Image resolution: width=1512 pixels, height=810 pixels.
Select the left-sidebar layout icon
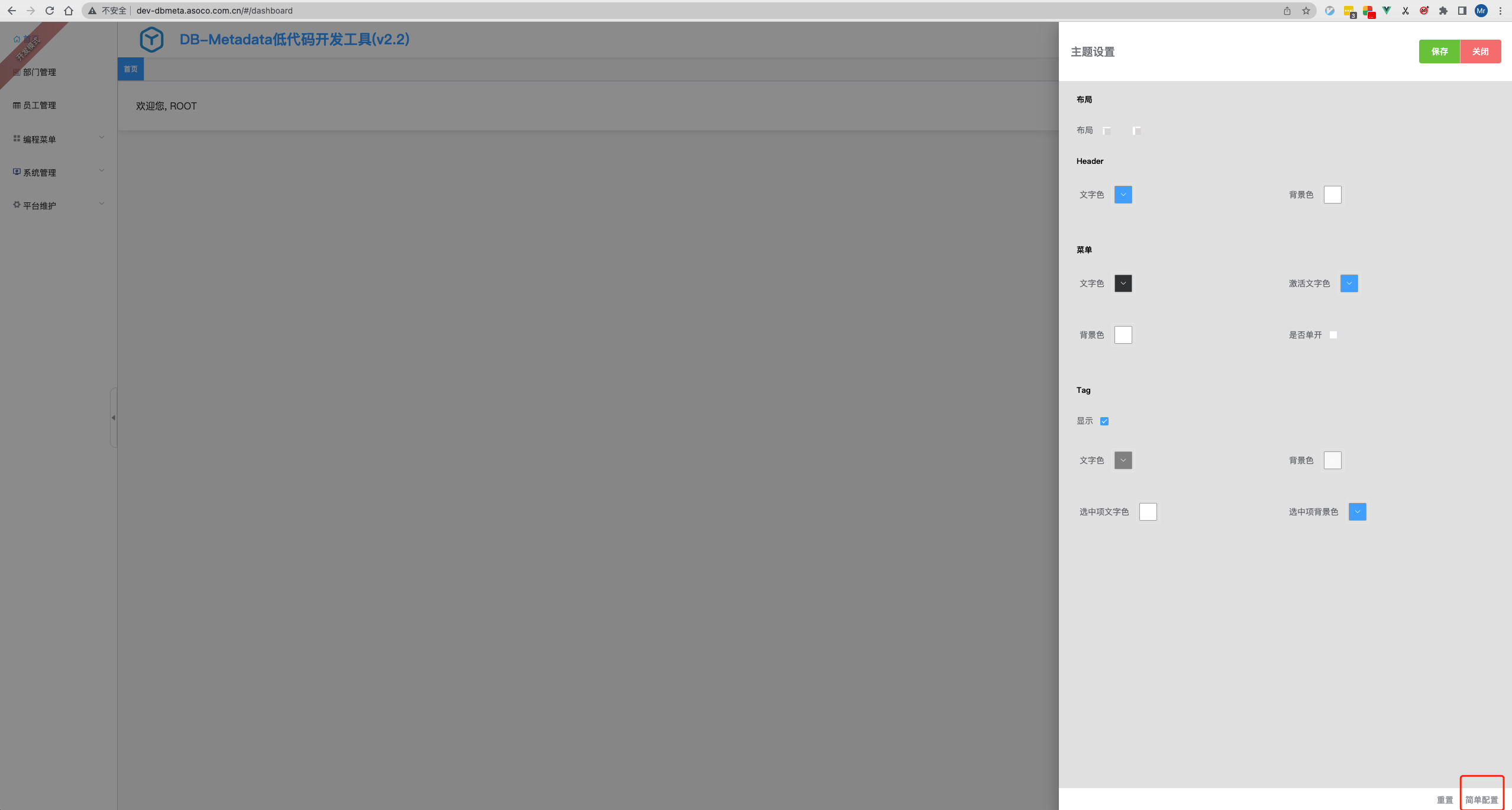click(1136, 131)
